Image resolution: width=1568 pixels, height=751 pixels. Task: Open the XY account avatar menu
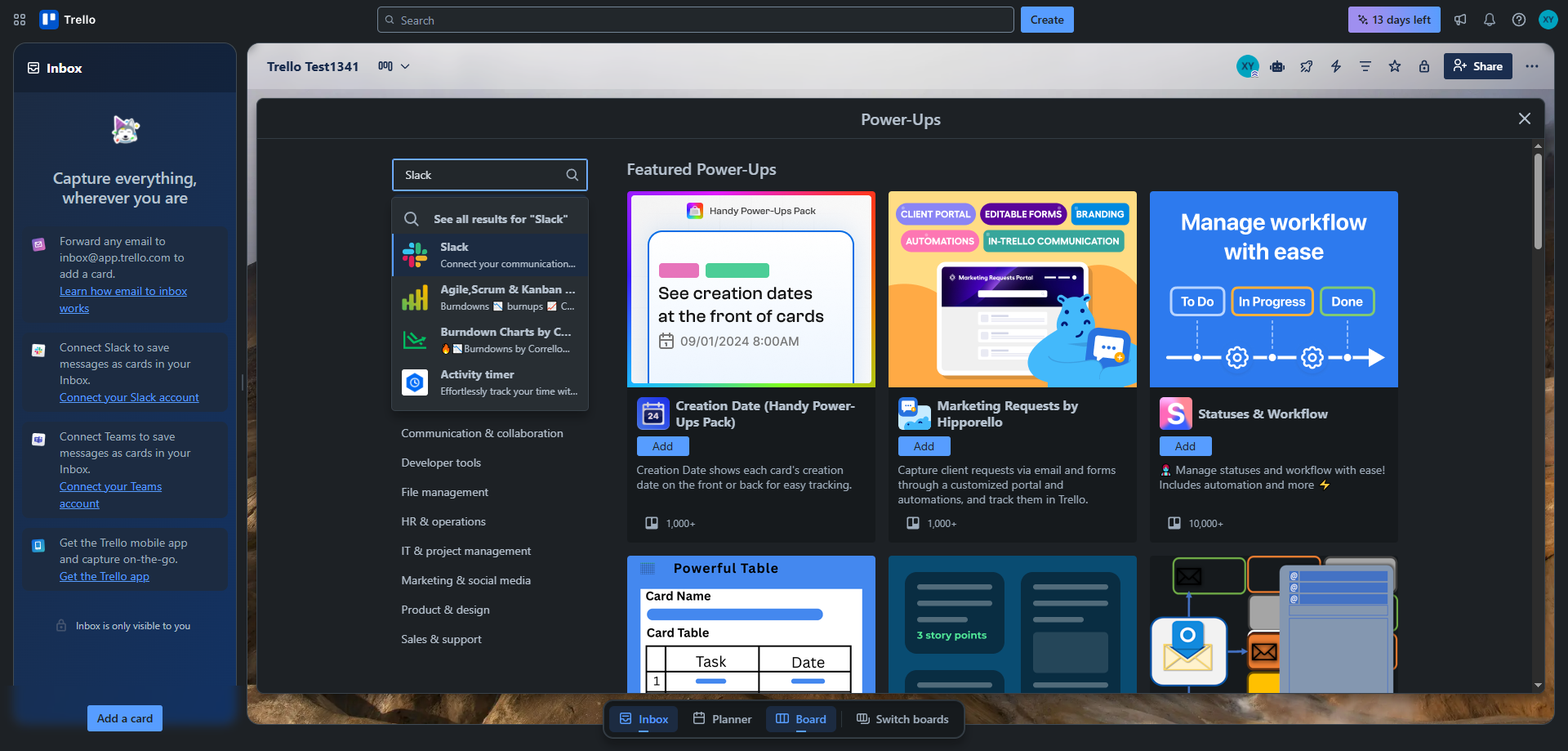pos(1548,20)
